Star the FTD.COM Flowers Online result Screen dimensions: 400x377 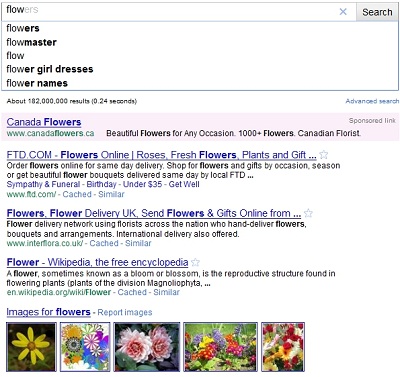tap(323, 155)
